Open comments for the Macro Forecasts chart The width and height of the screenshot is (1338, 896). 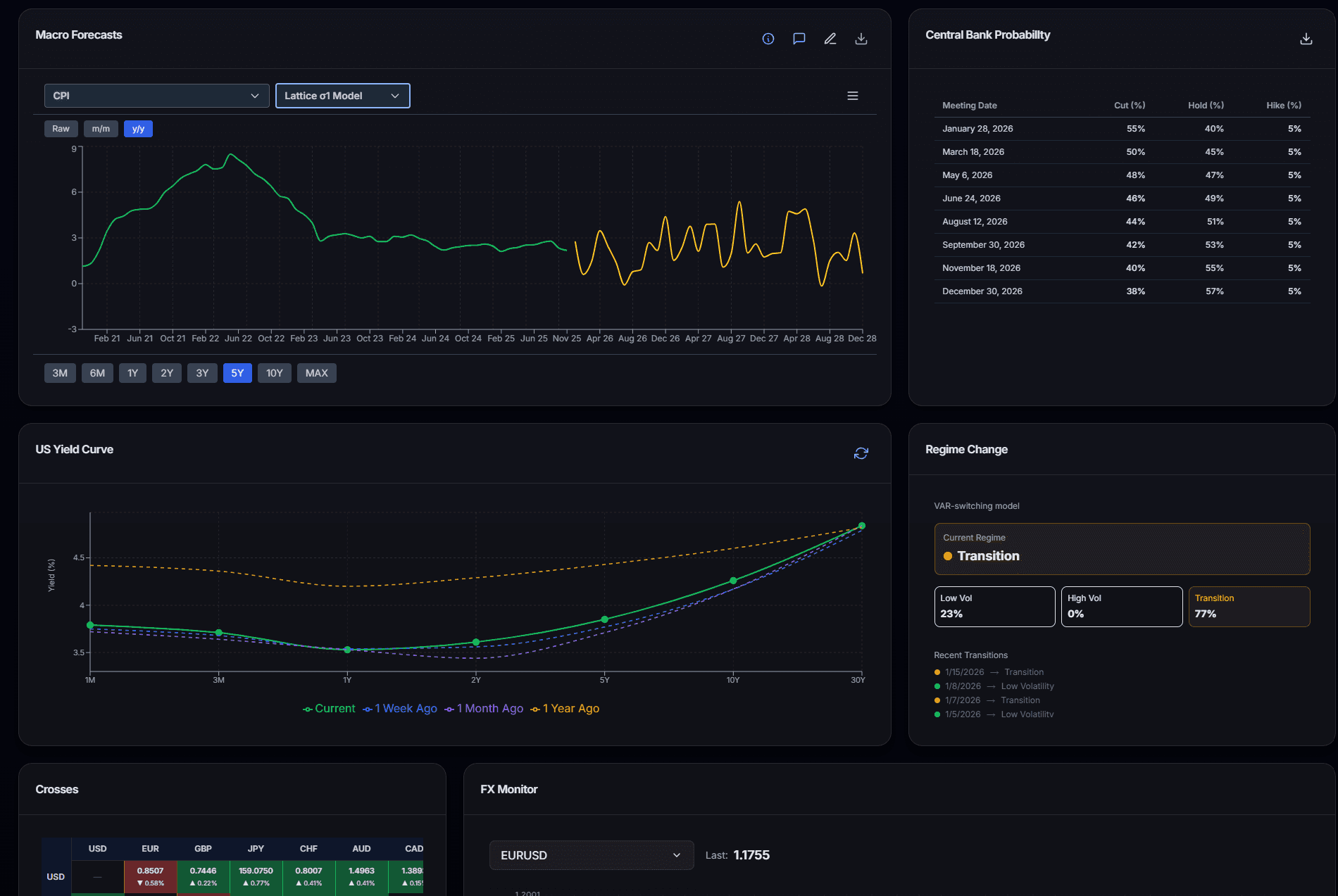point(799,39)
